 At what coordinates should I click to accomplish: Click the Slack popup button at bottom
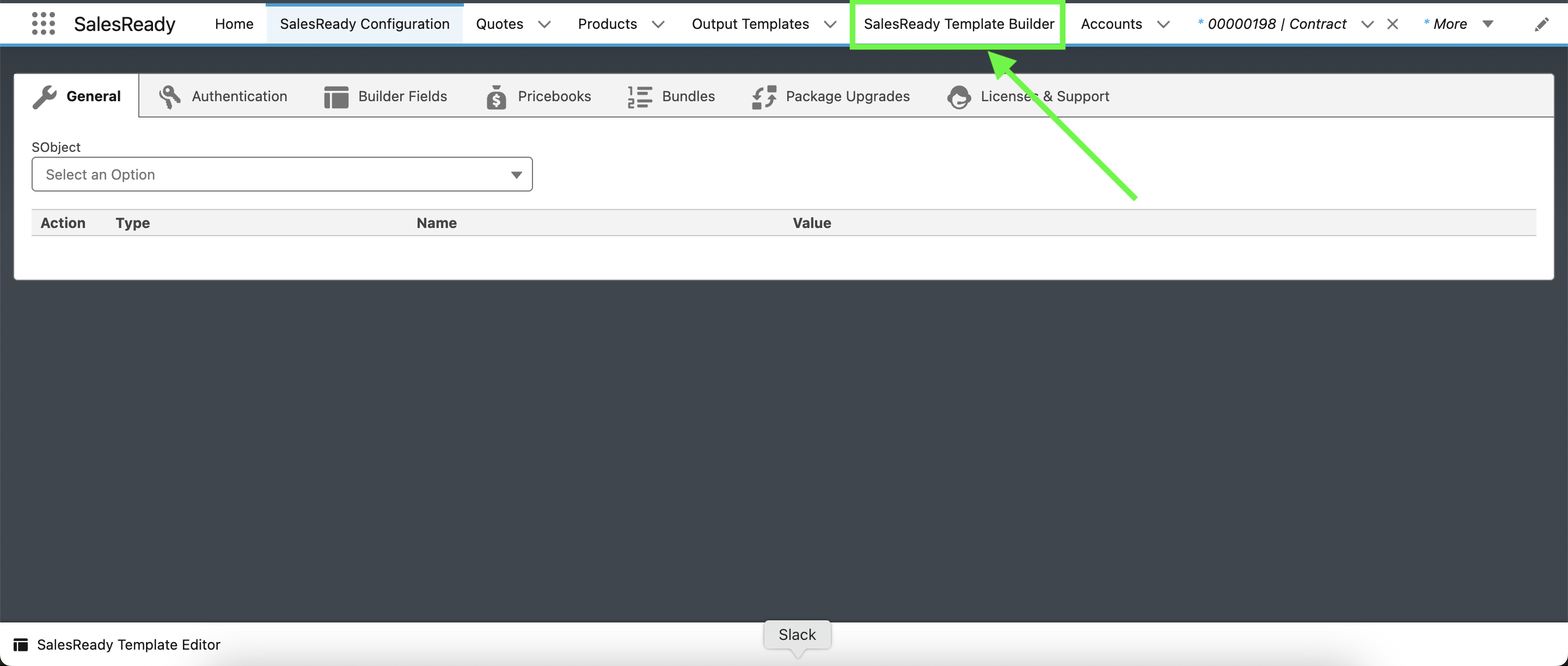797,635
